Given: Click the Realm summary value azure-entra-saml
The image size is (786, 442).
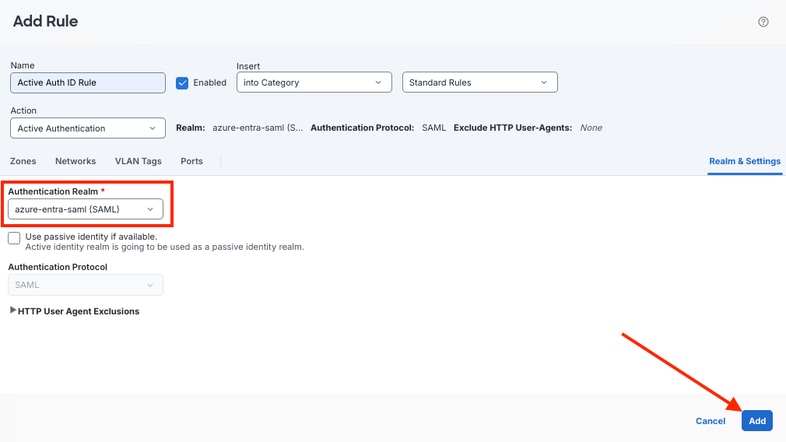Looking at the screenshot, I should [258, 128].
